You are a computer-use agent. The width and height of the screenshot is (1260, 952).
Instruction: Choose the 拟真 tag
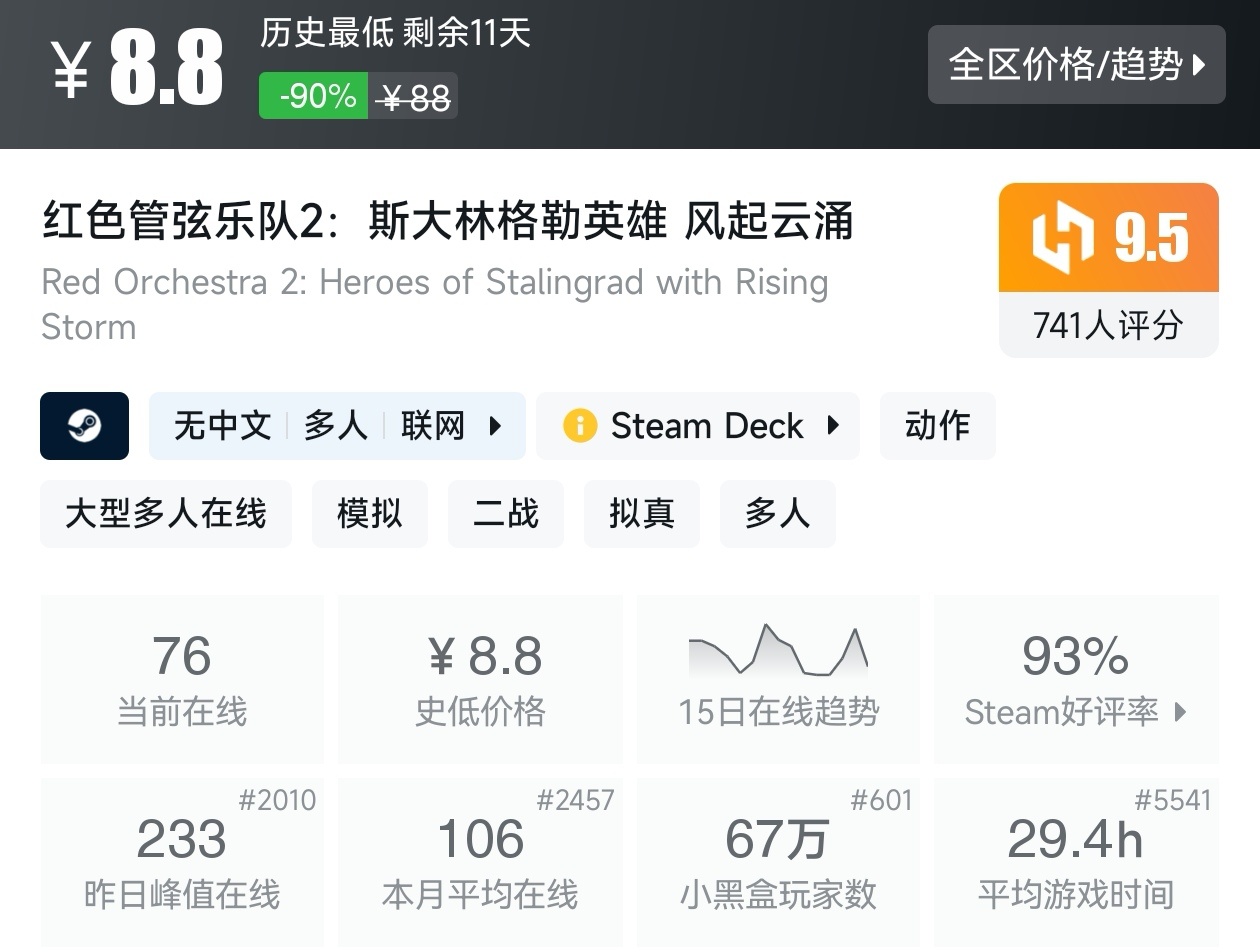[x=642, y=514]
